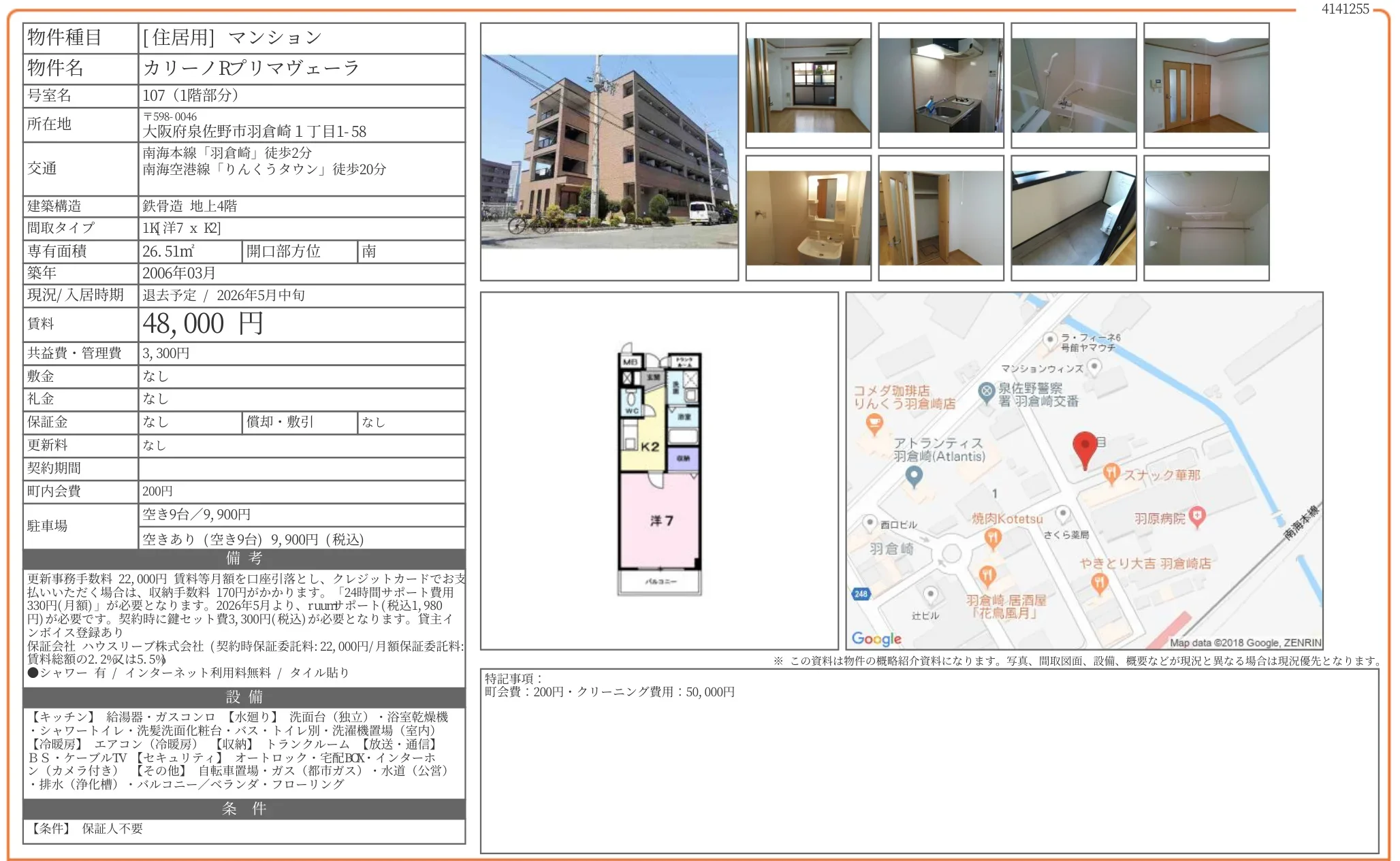The height and width of the screenshot is (861, 1400).
Task: Click Yakitori Daikichi restaurant marker
Action: click(1099, 582)
